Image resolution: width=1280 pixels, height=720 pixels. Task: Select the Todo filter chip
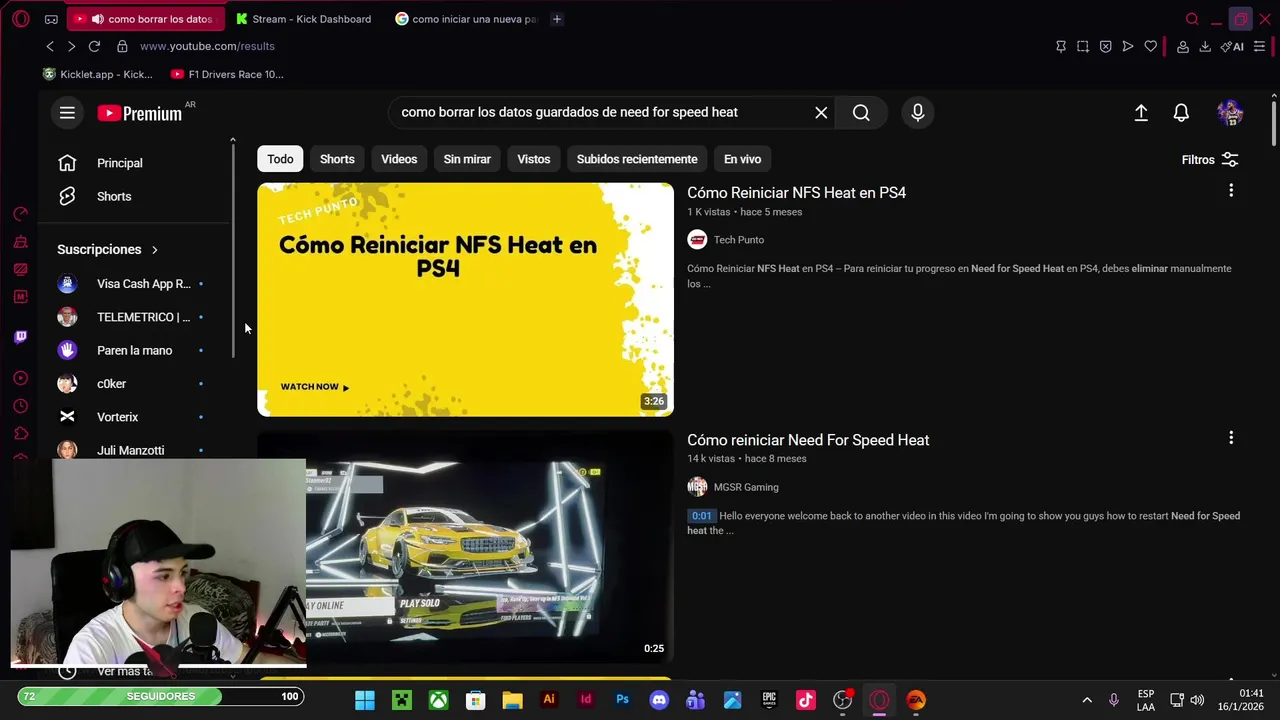pos(280,159)
